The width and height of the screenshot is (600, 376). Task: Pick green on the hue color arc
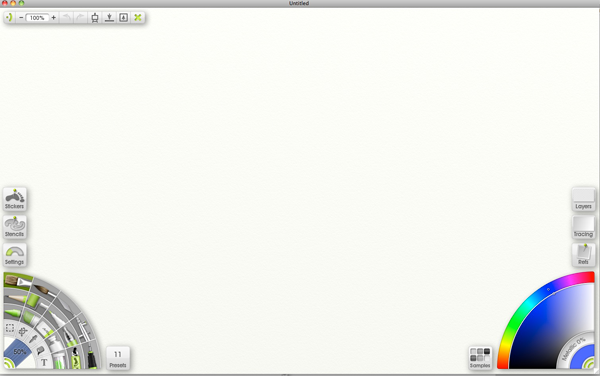tap(516, 317)
